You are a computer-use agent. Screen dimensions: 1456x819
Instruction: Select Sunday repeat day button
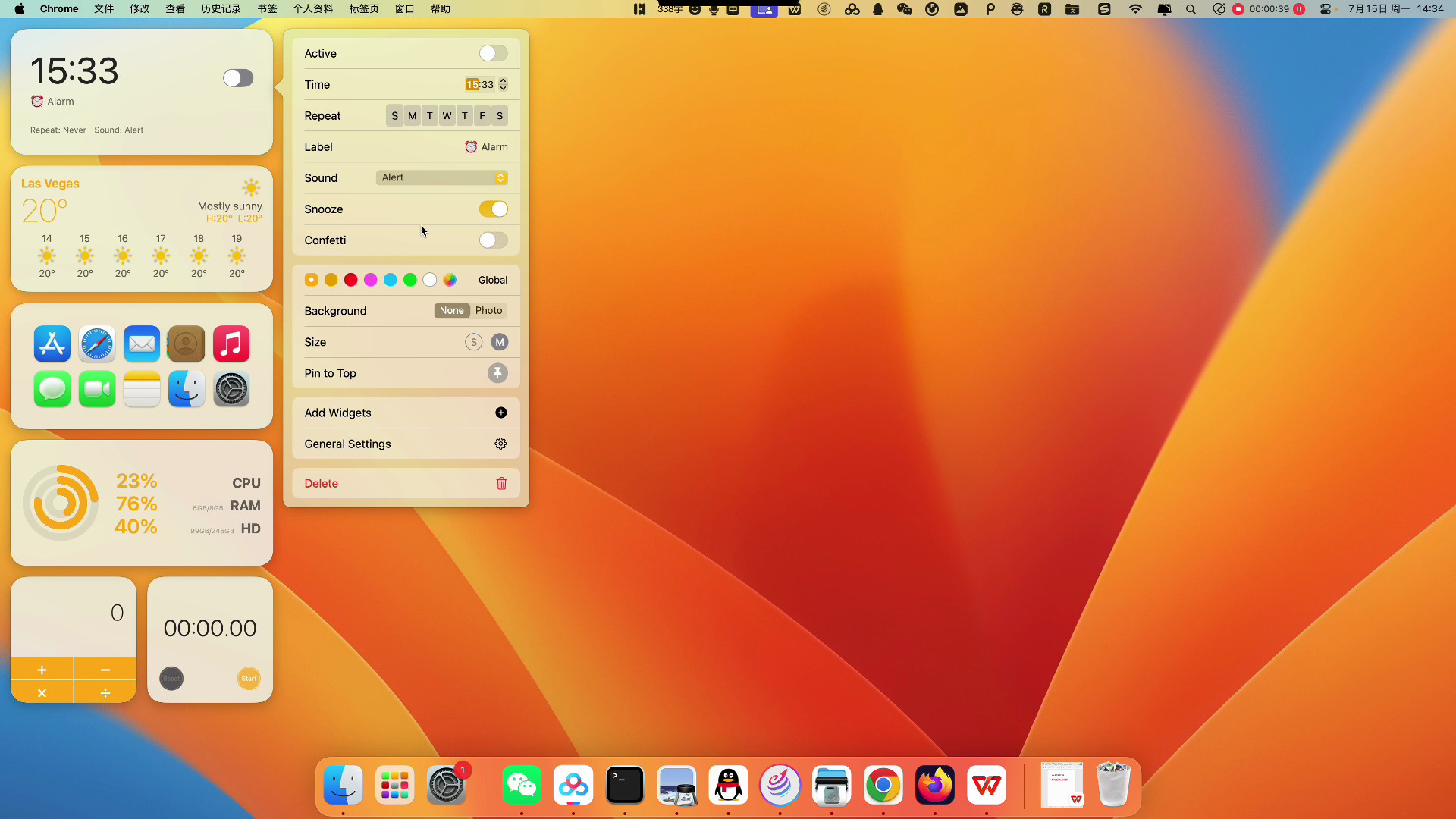[x=394, y=115]
